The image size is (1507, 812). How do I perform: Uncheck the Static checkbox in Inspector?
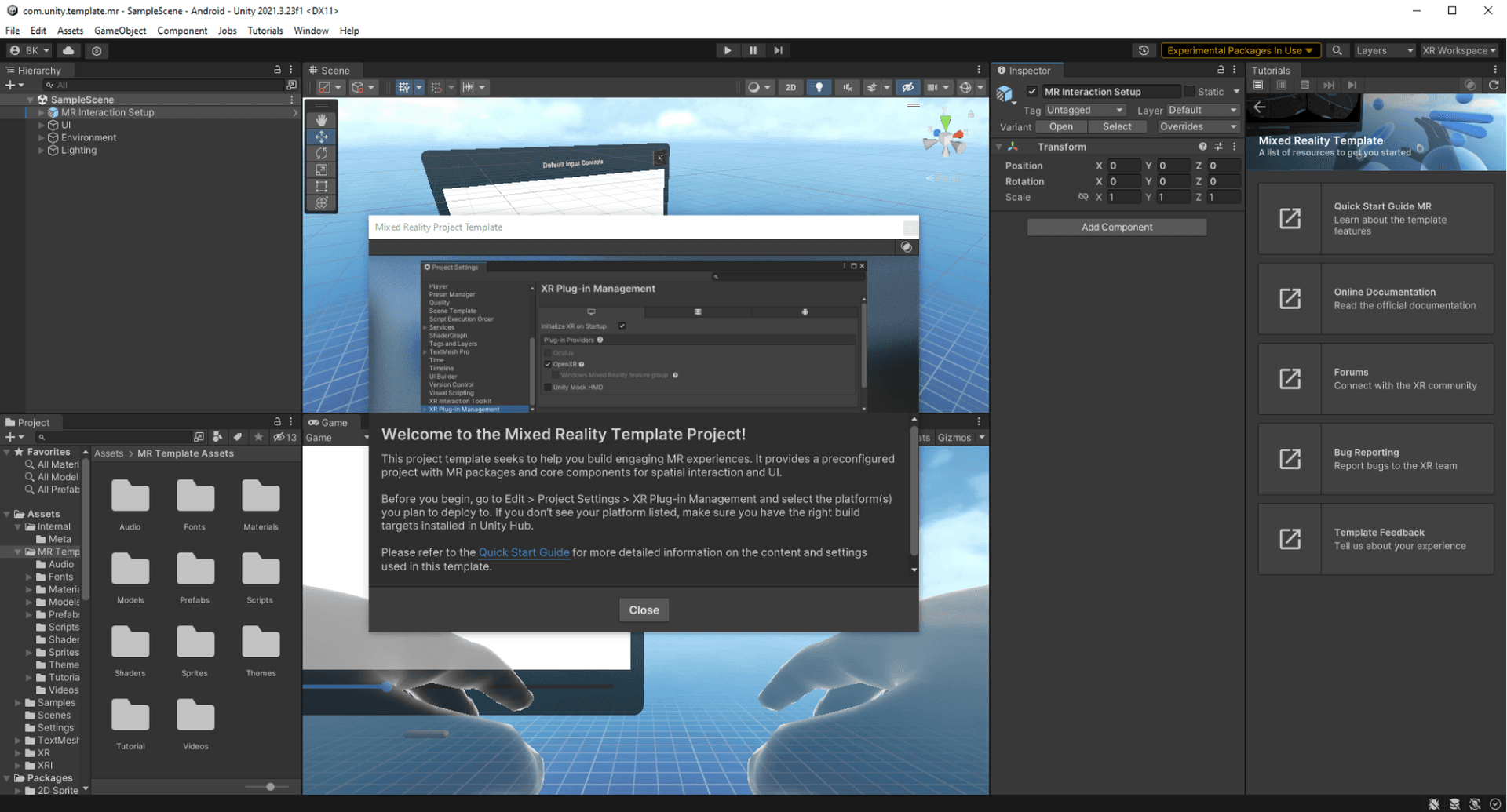pos(1190,92)
